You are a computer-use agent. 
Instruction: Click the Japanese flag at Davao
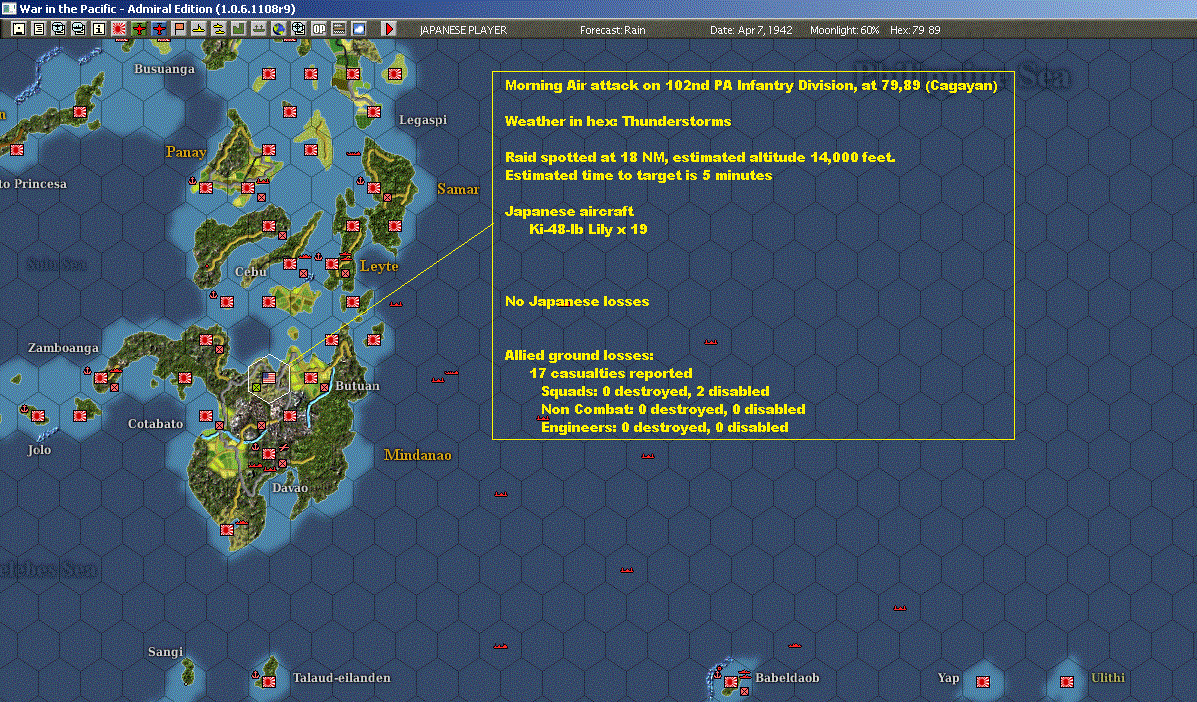[x=269, y=454]
